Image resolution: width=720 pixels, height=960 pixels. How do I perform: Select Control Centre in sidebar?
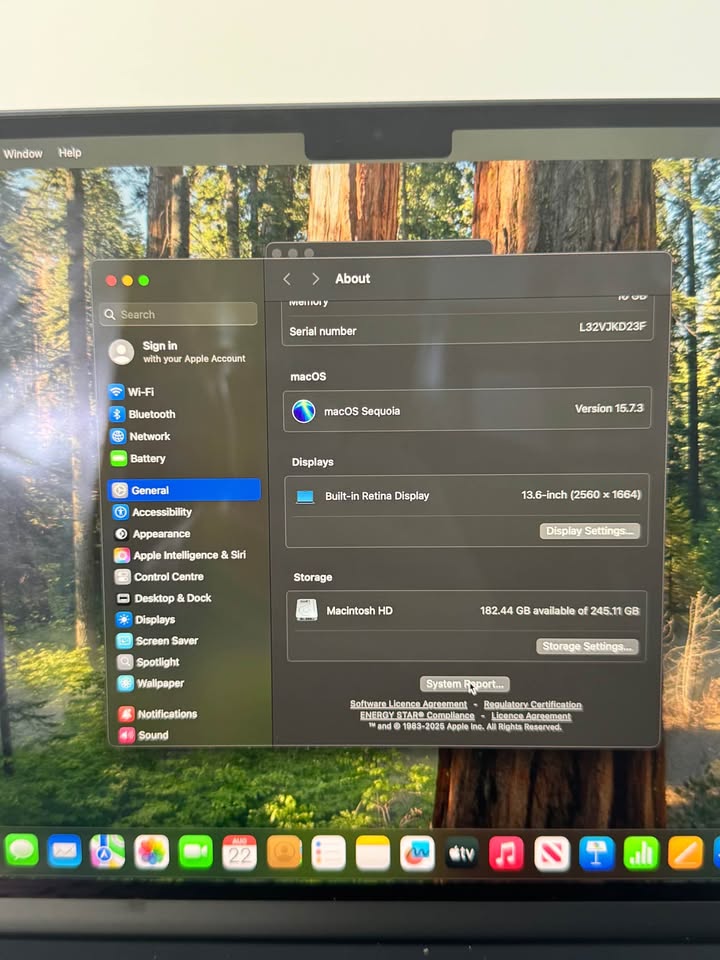tap(159, 577)
